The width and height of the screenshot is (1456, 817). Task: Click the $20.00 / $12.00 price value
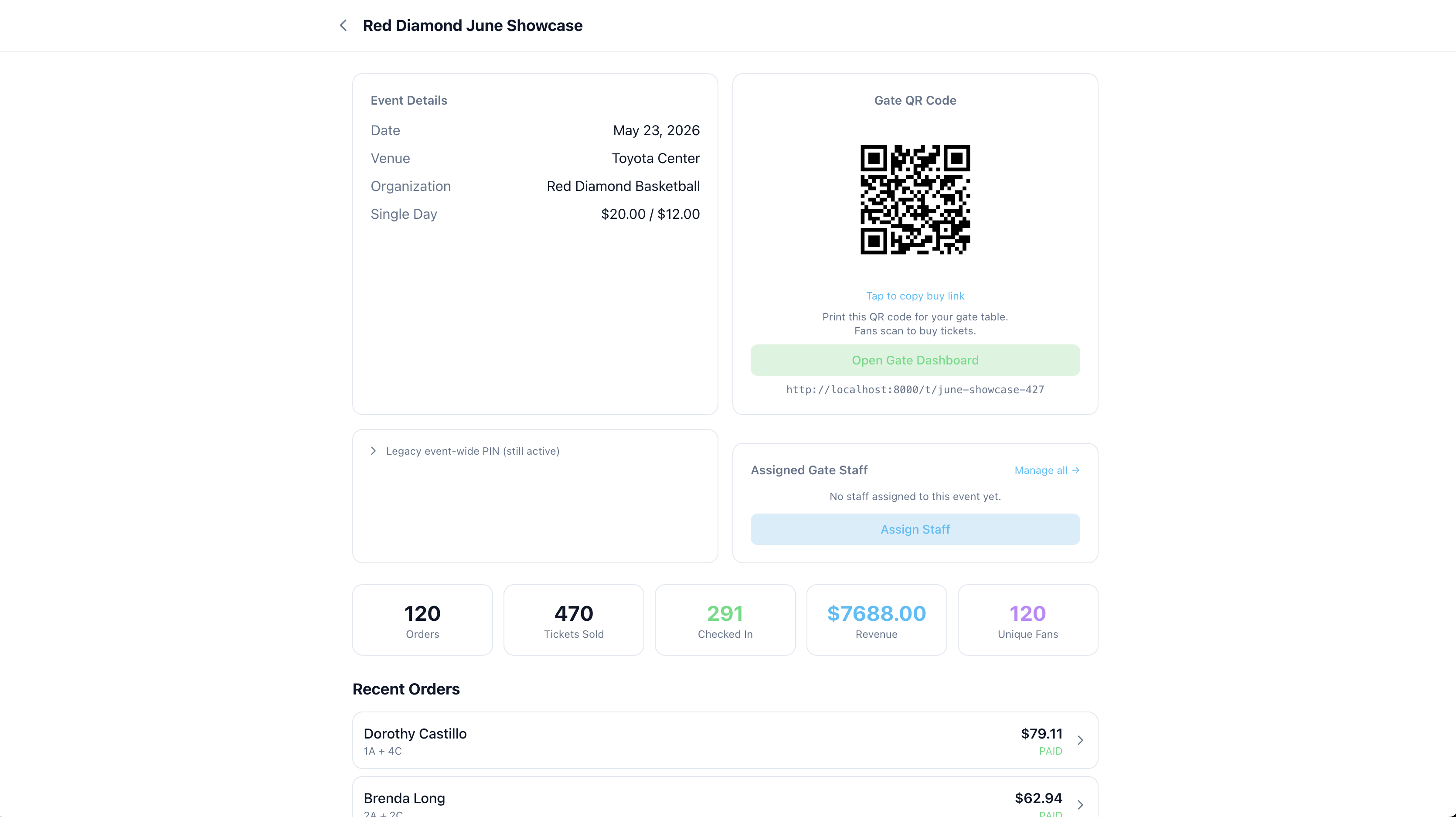coord(650,214)
